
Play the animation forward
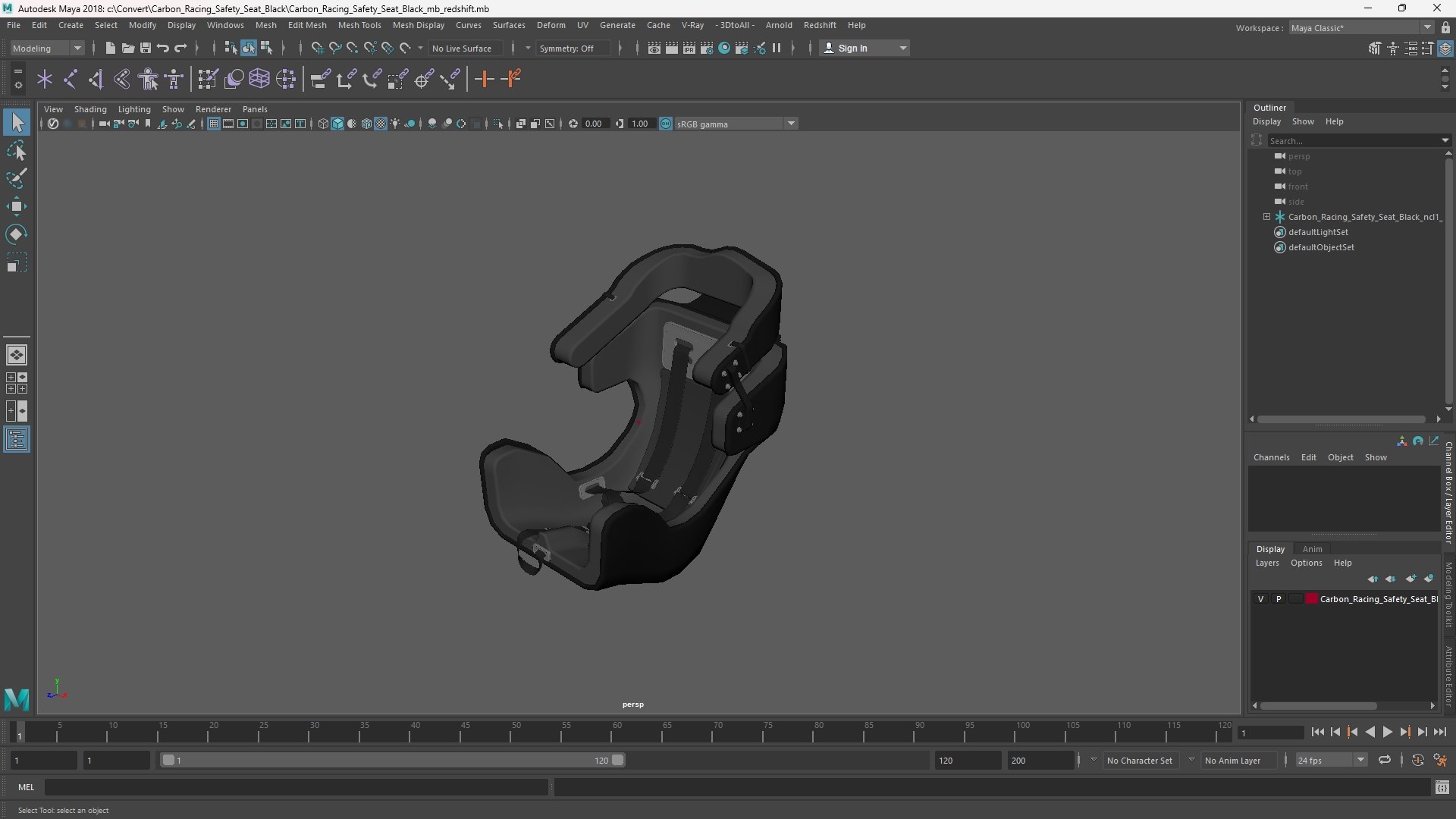[x=1387, y=732]
